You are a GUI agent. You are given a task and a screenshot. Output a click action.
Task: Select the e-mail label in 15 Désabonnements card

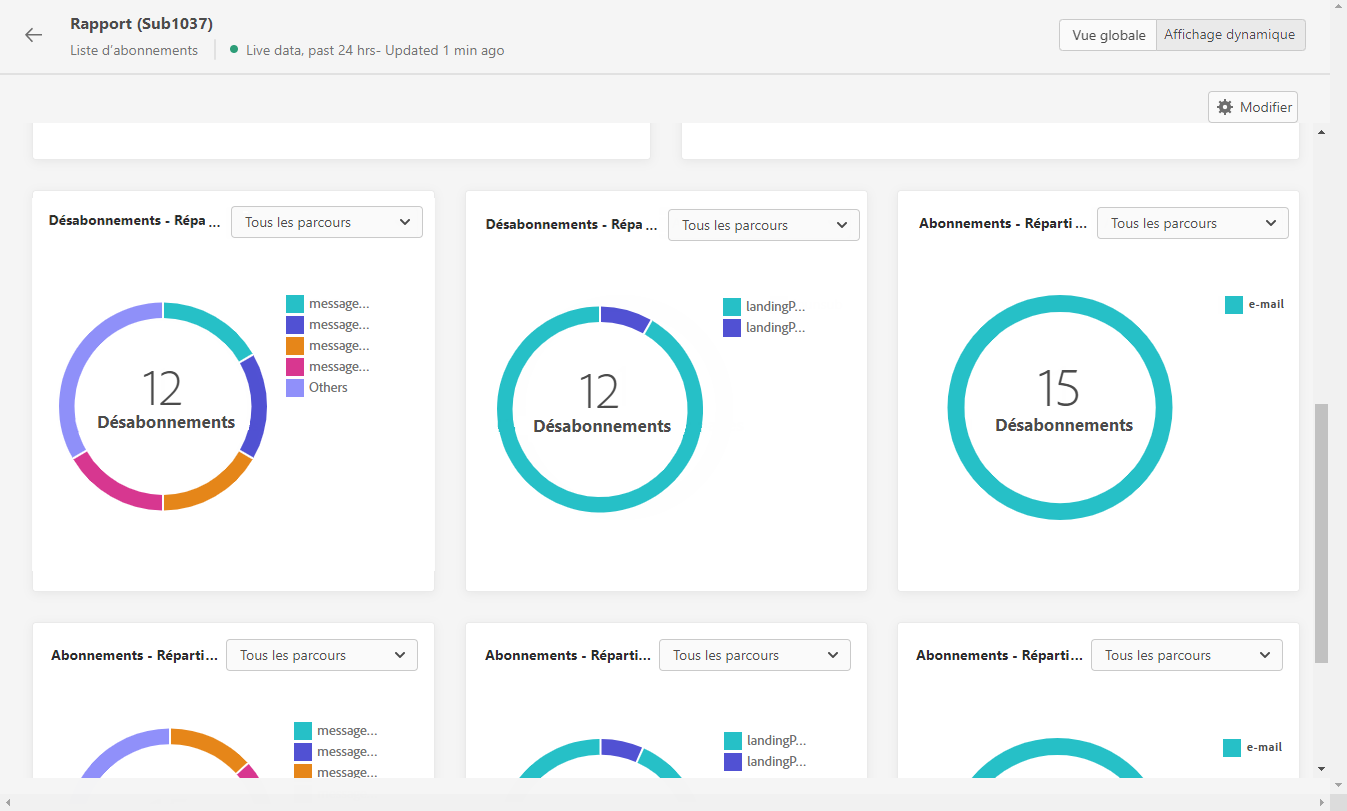1266,304
